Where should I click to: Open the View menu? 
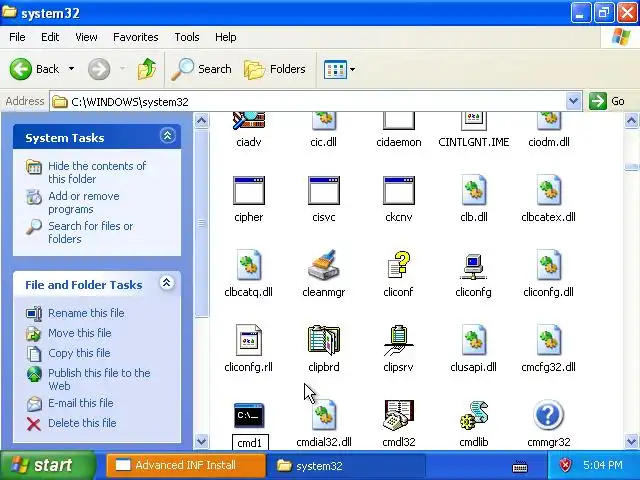pos(86,37)
